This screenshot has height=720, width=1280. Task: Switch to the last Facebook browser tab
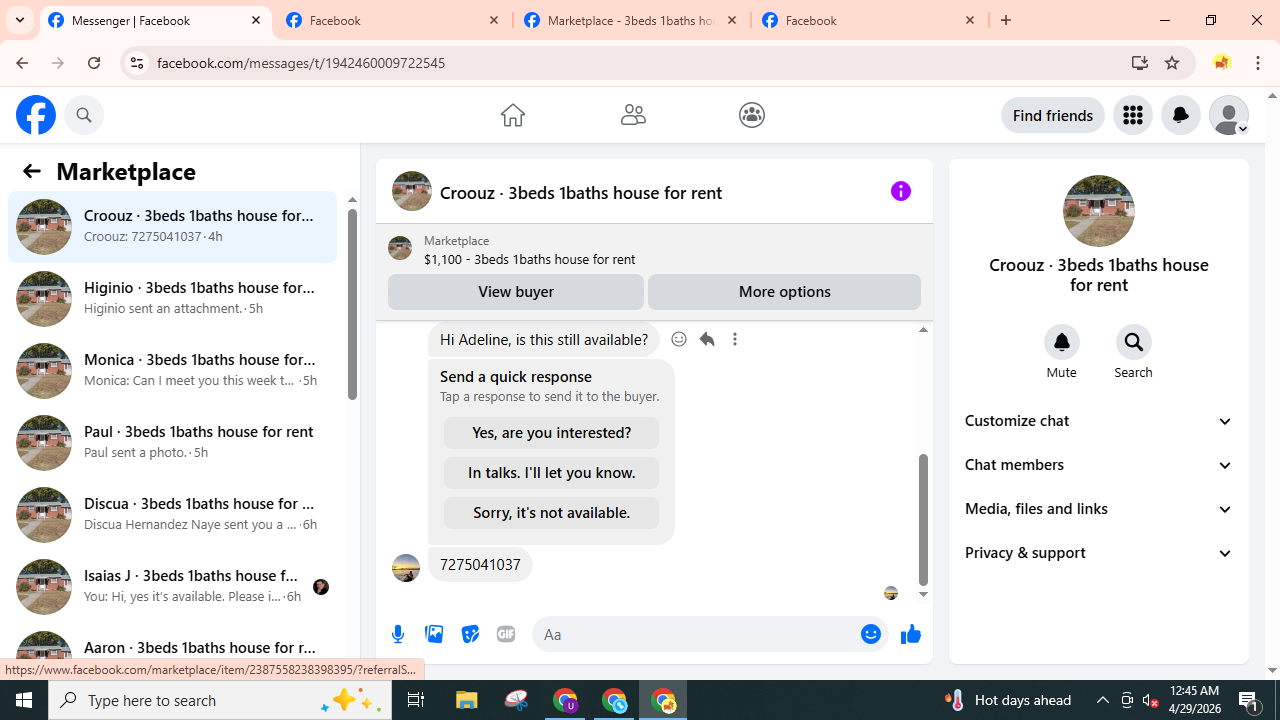click(x=869, y=20)
